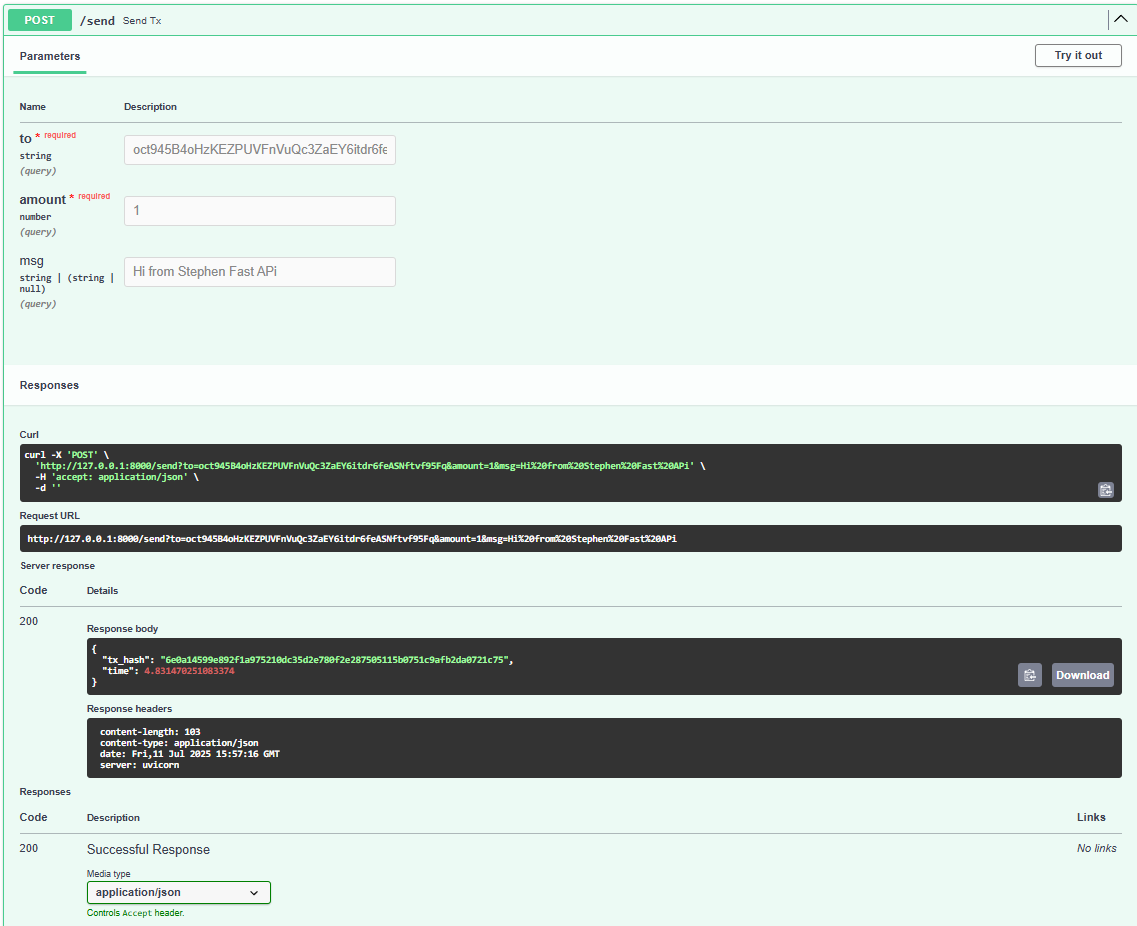Click the Request URL text box
Screen dimensions: 1137x926
(x=570, y=539)
